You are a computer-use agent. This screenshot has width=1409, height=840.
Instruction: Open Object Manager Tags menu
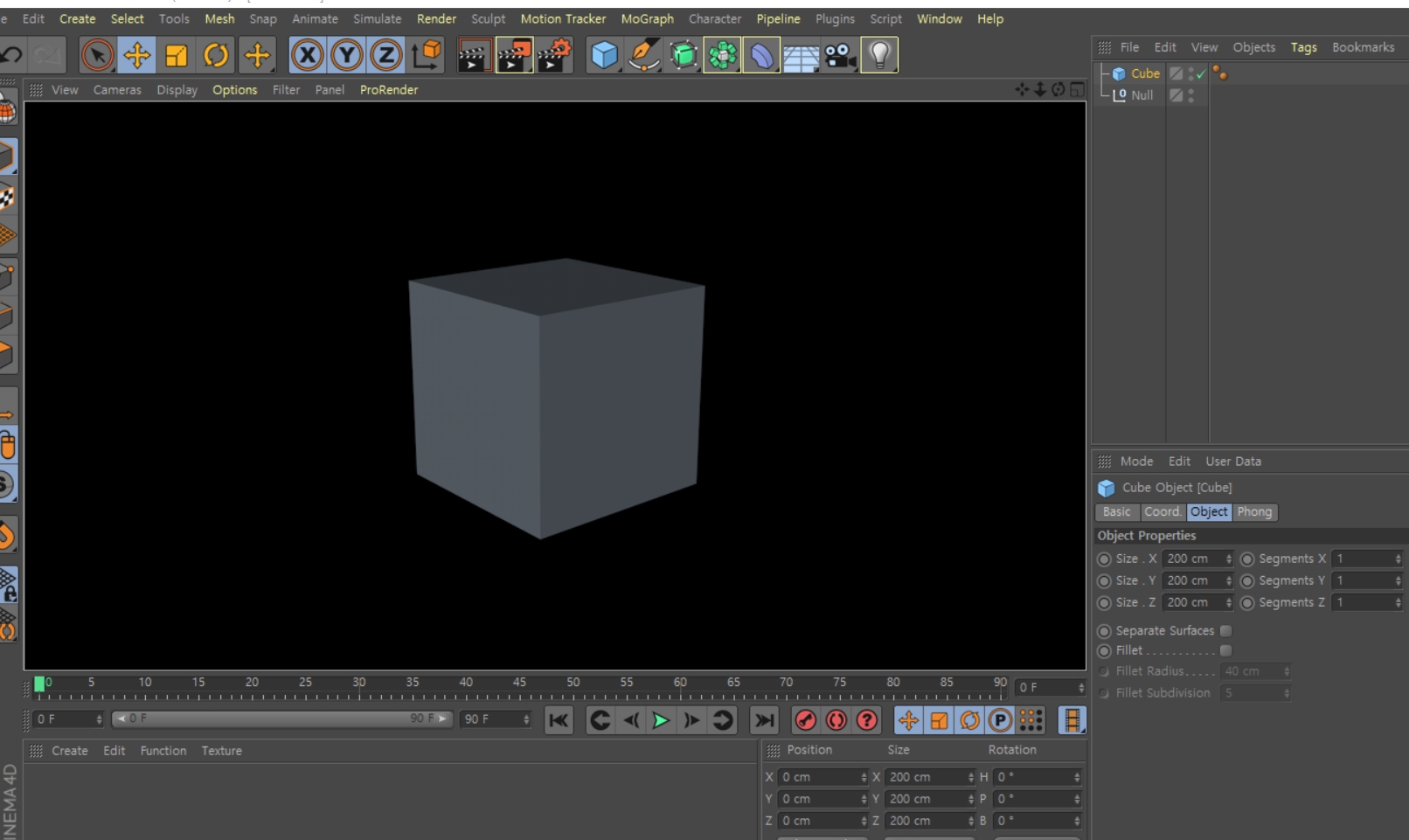click(x=1303, y=47)
